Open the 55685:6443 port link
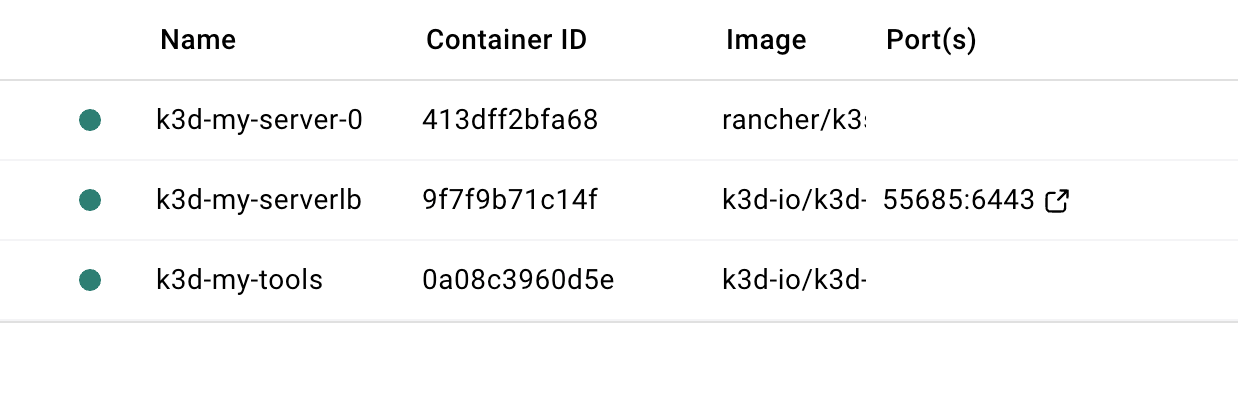 pos(958,201)
